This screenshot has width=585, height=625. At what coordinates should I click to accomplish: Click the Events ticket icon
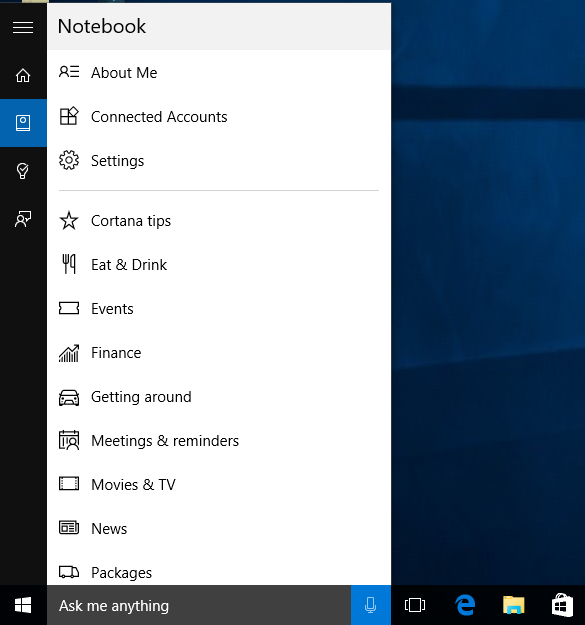69,308
